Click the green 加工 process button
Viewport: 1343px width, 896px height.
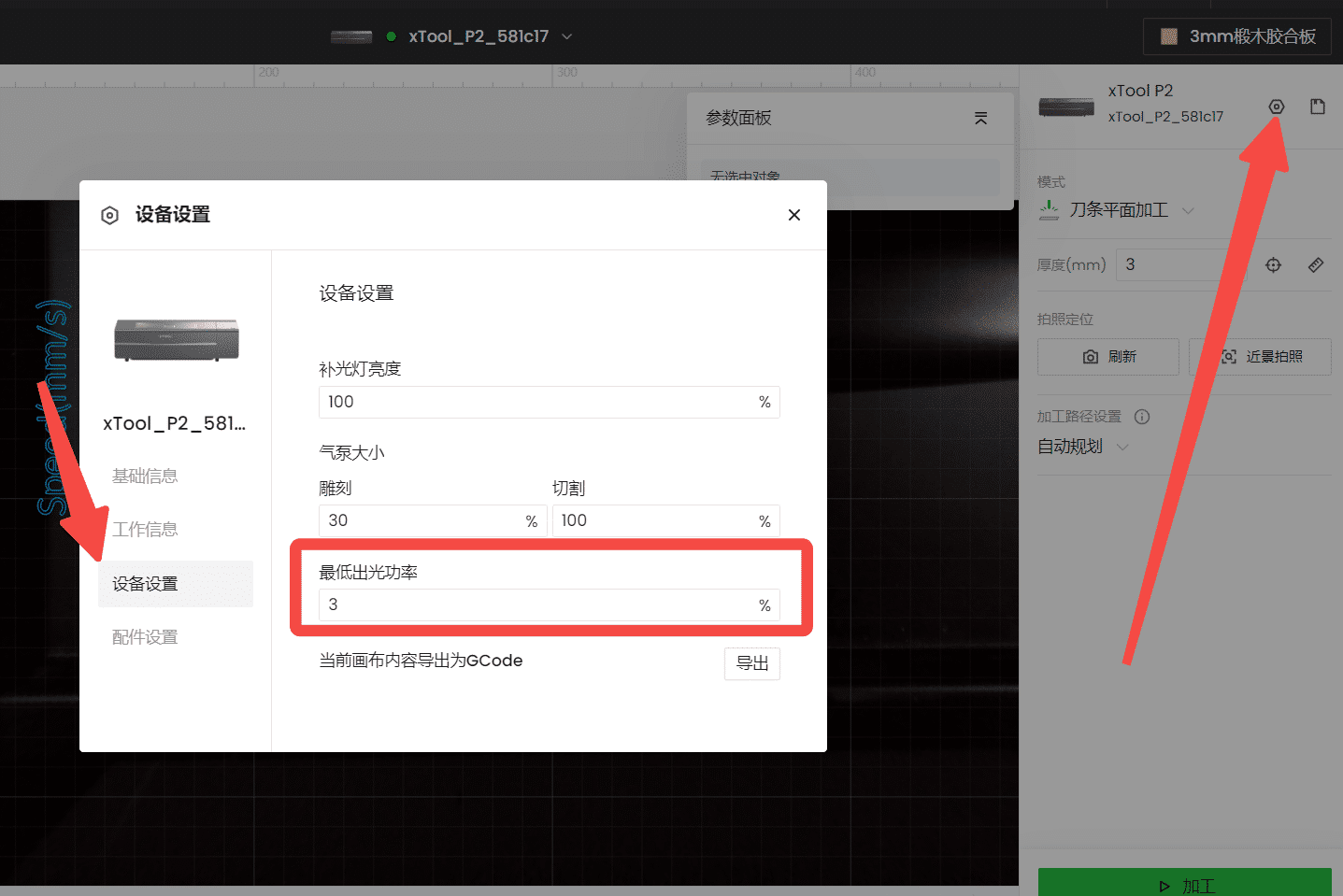(x=1185, y=883)
